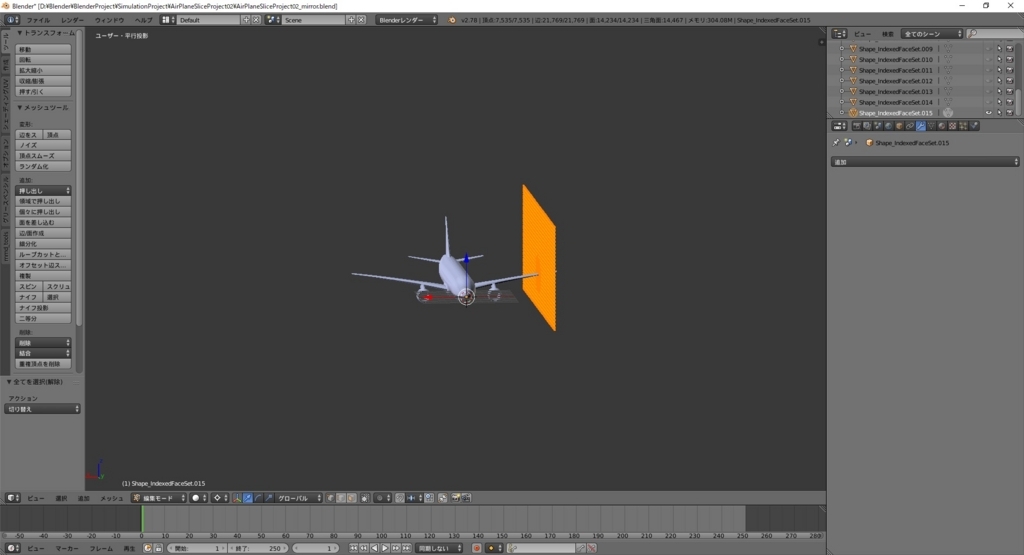Open the メッシュ menu in 3D header
1024x555 pixels.
click(x=111, y=498)
